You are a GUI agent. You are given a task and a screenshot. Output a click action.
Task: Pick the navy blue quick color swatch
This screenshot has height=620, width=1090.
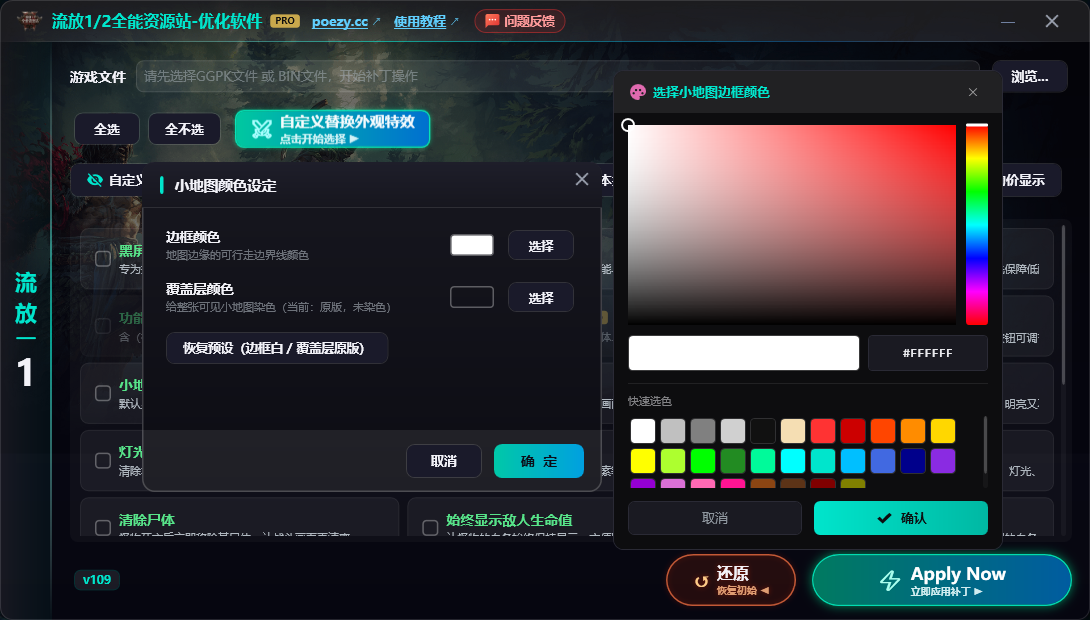913,461
